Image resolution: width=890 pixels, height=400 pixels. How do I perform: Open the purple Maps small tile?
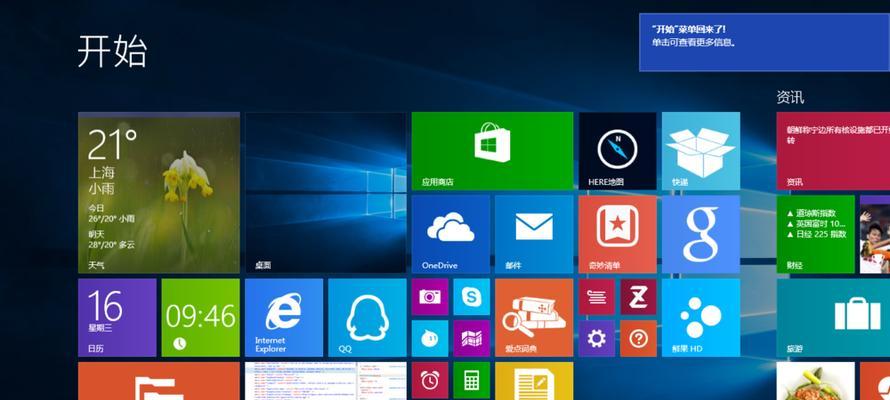[472, 339]
